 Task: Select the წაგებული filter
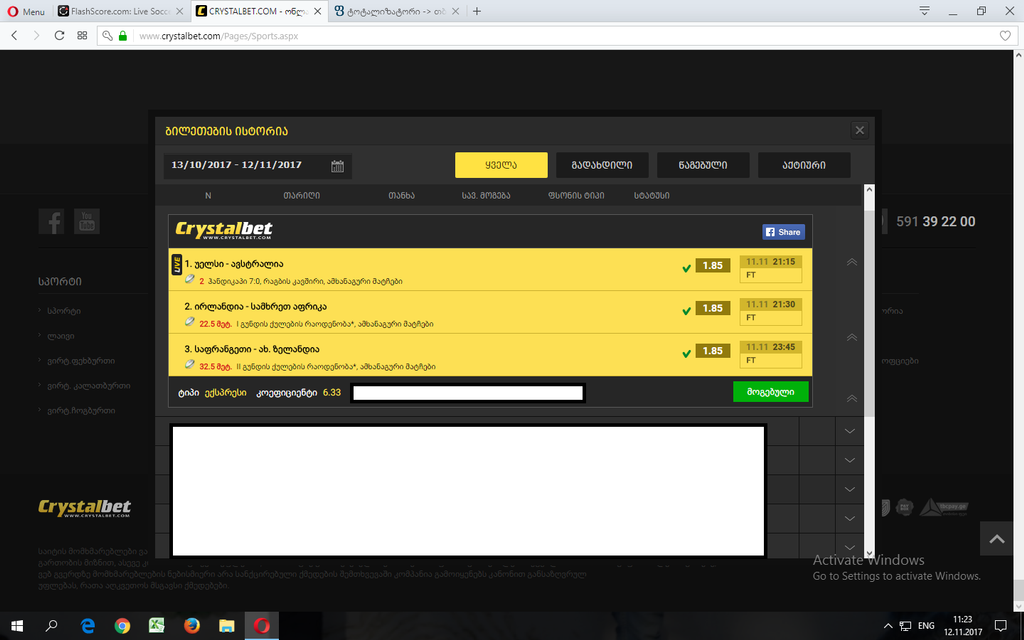click(x=703, y=165)
